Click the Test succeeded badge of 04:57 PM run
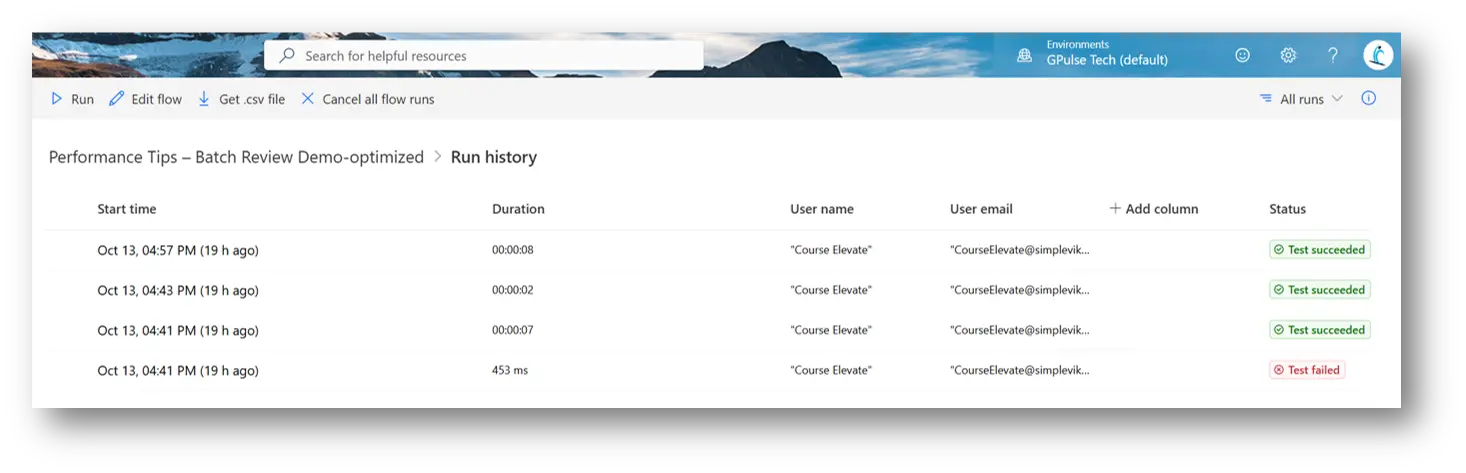 click(x=1320, y=250)
